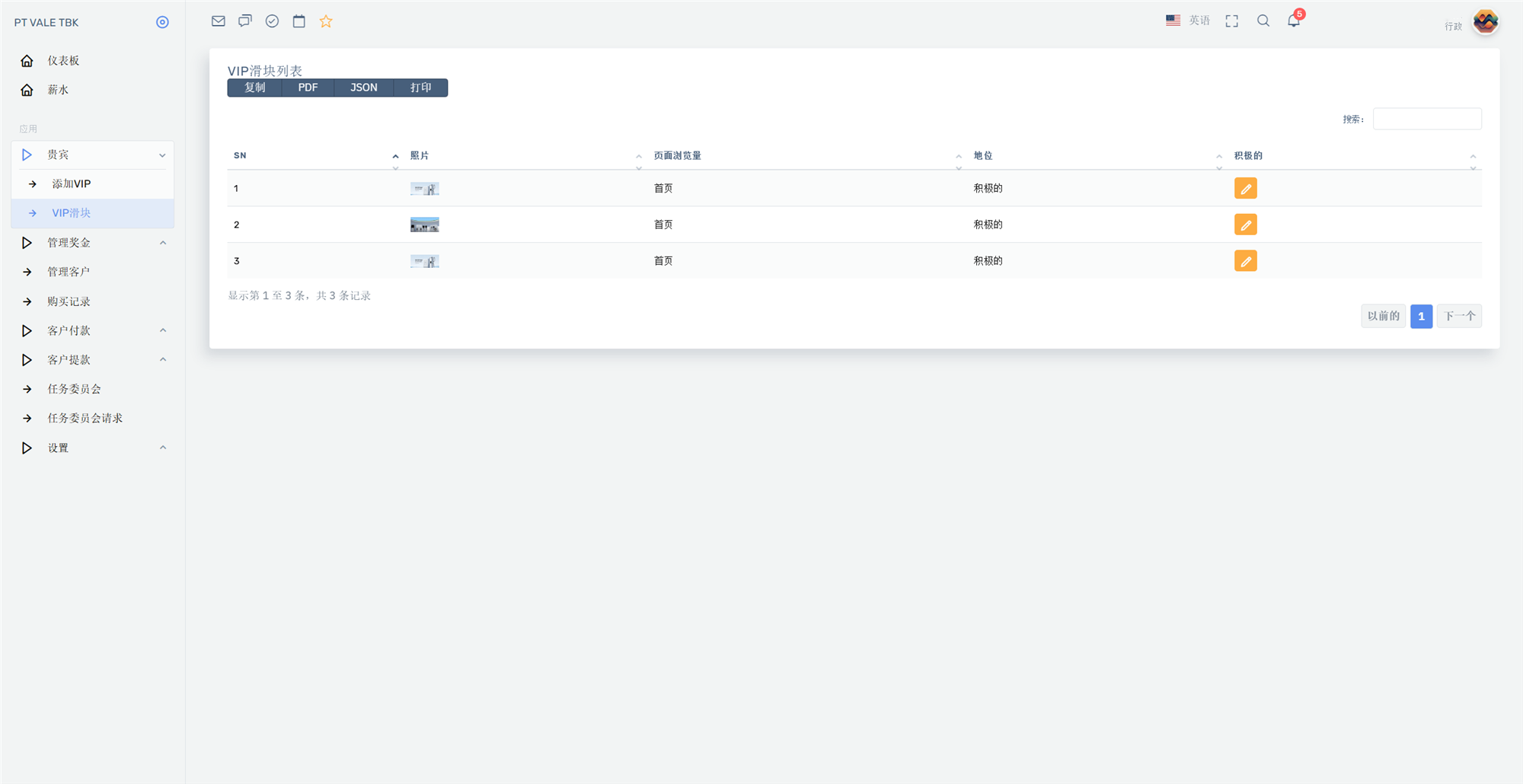Open 薪水 menu item

[58, 90]
